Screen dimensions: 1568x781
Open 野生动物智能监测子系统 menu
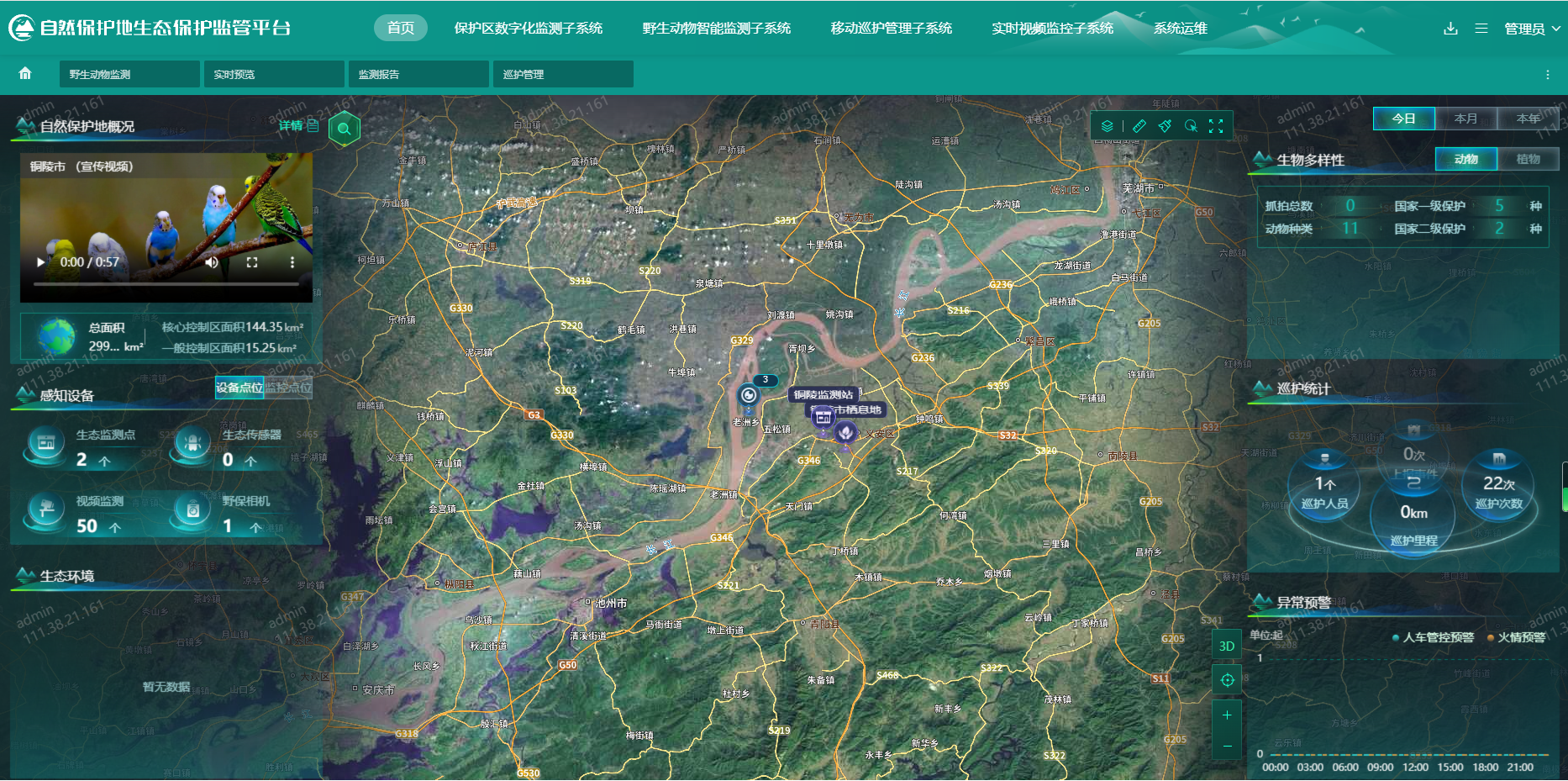pyautogui.click(x=716, y=28)
